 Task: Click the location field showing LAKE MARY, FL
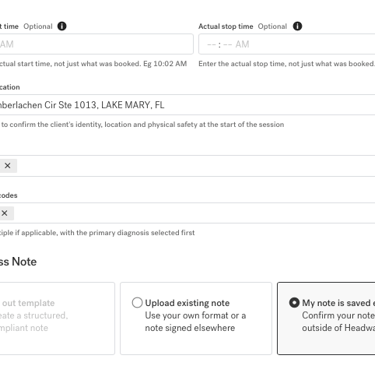187,105
